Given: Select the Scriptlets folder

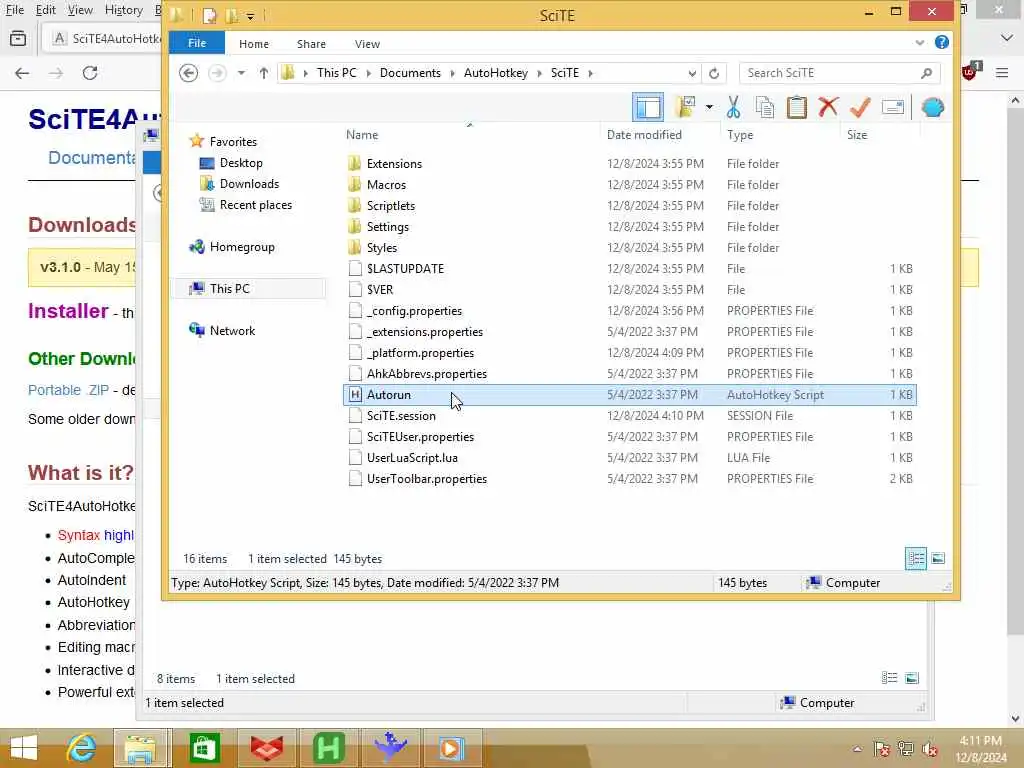Looking at the screenshot, I should pyautogui.click(x=391, y=206).
